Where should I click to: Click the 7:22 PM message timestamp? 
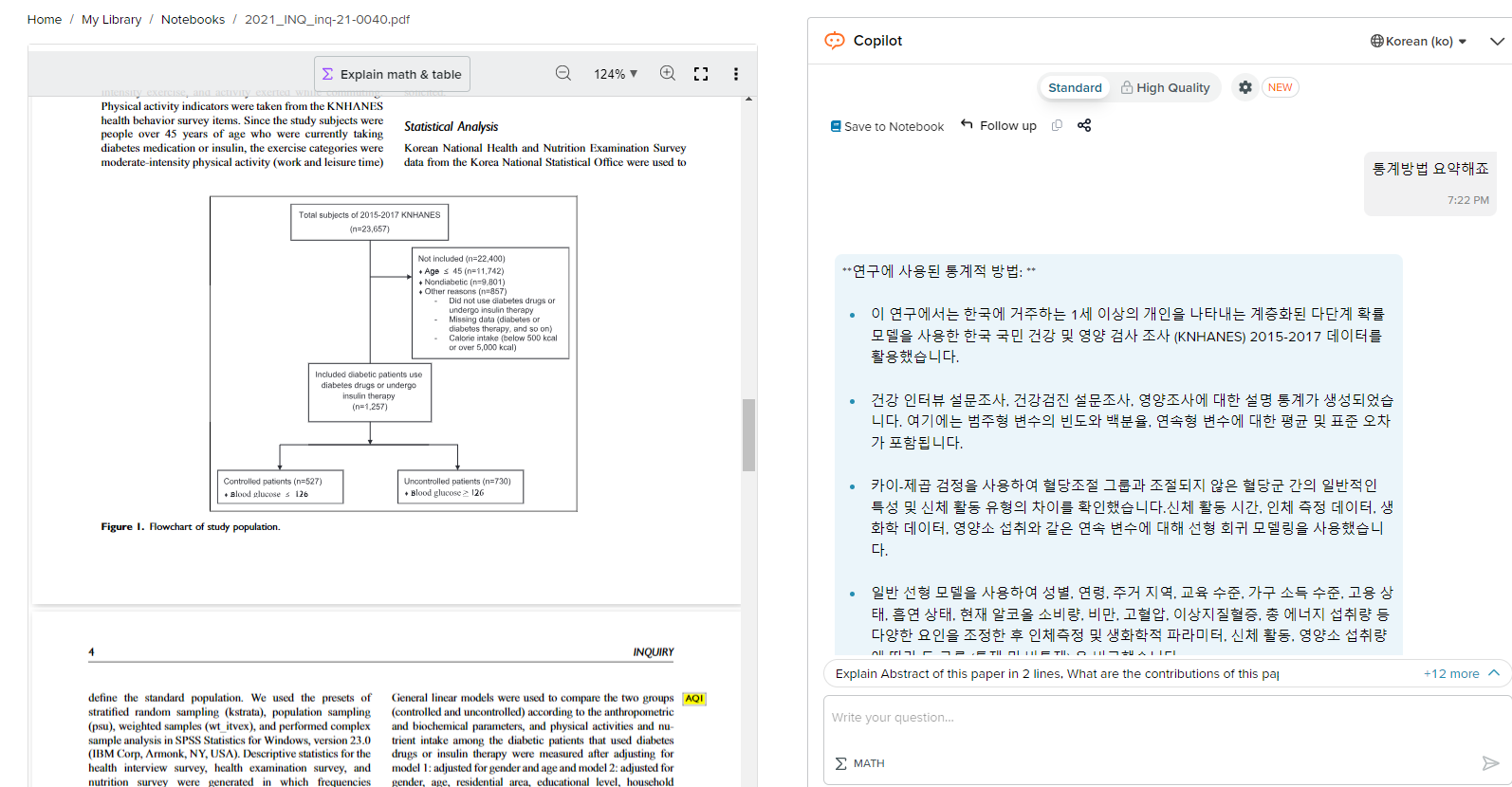[x=1467, y=200]
